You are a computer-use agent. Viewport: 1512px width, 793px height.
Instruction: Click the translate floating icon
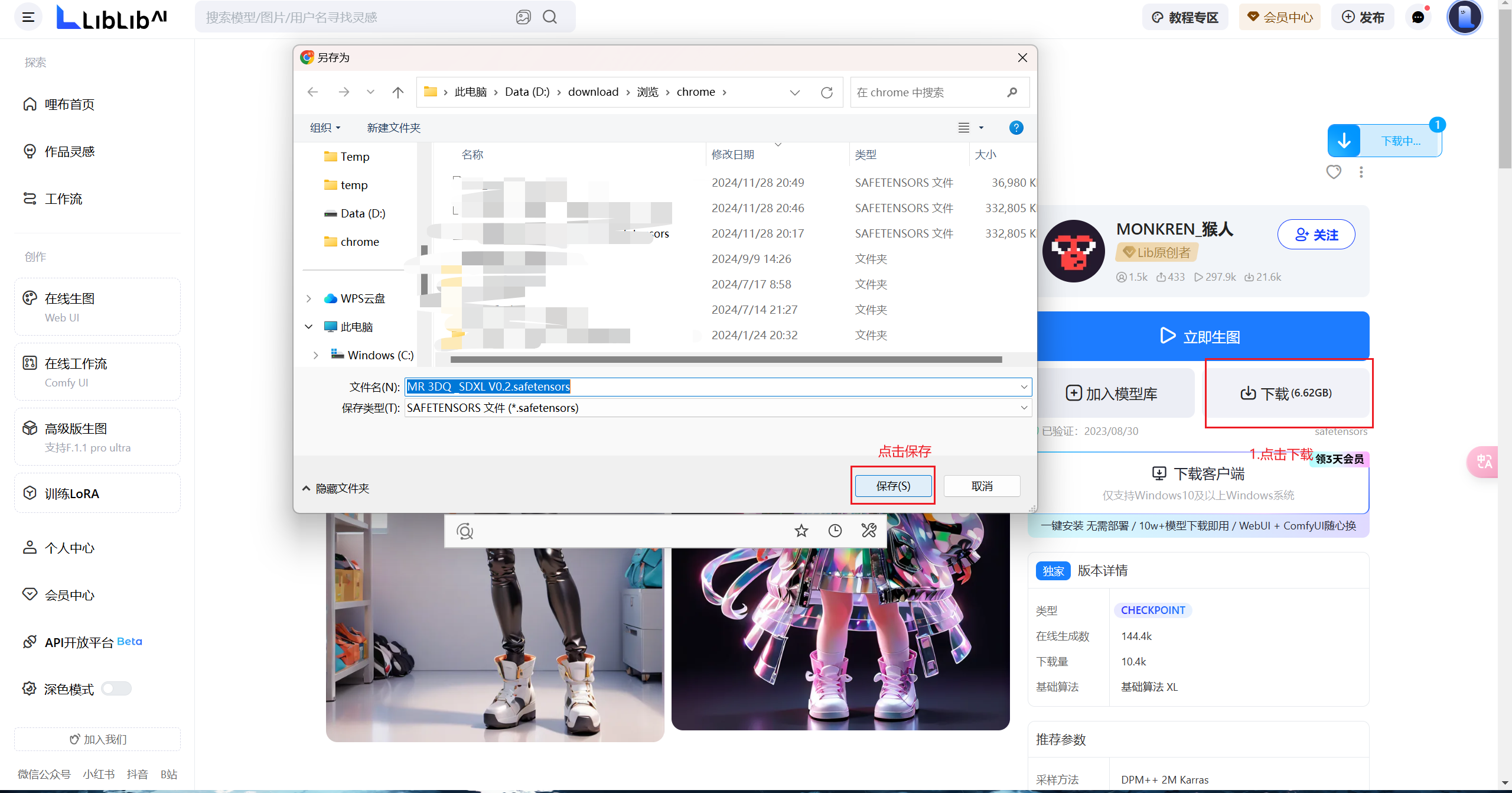(1484, 461)
